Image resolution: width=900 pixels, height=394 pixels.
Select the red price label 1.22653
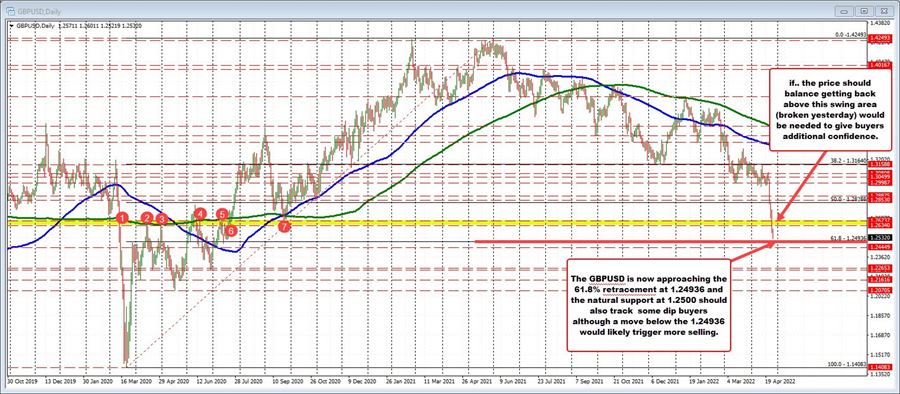(x=879, y=268)
